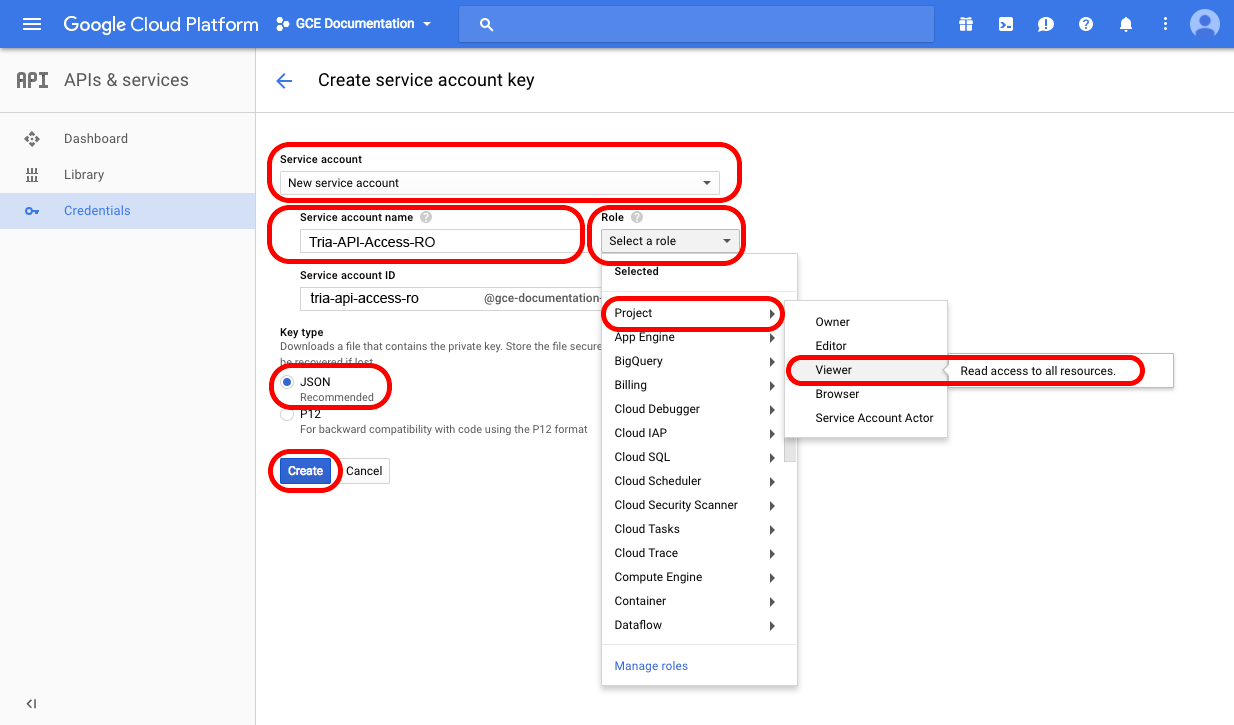
Task: Expand the Billing roles submenu
Action: 698,385
